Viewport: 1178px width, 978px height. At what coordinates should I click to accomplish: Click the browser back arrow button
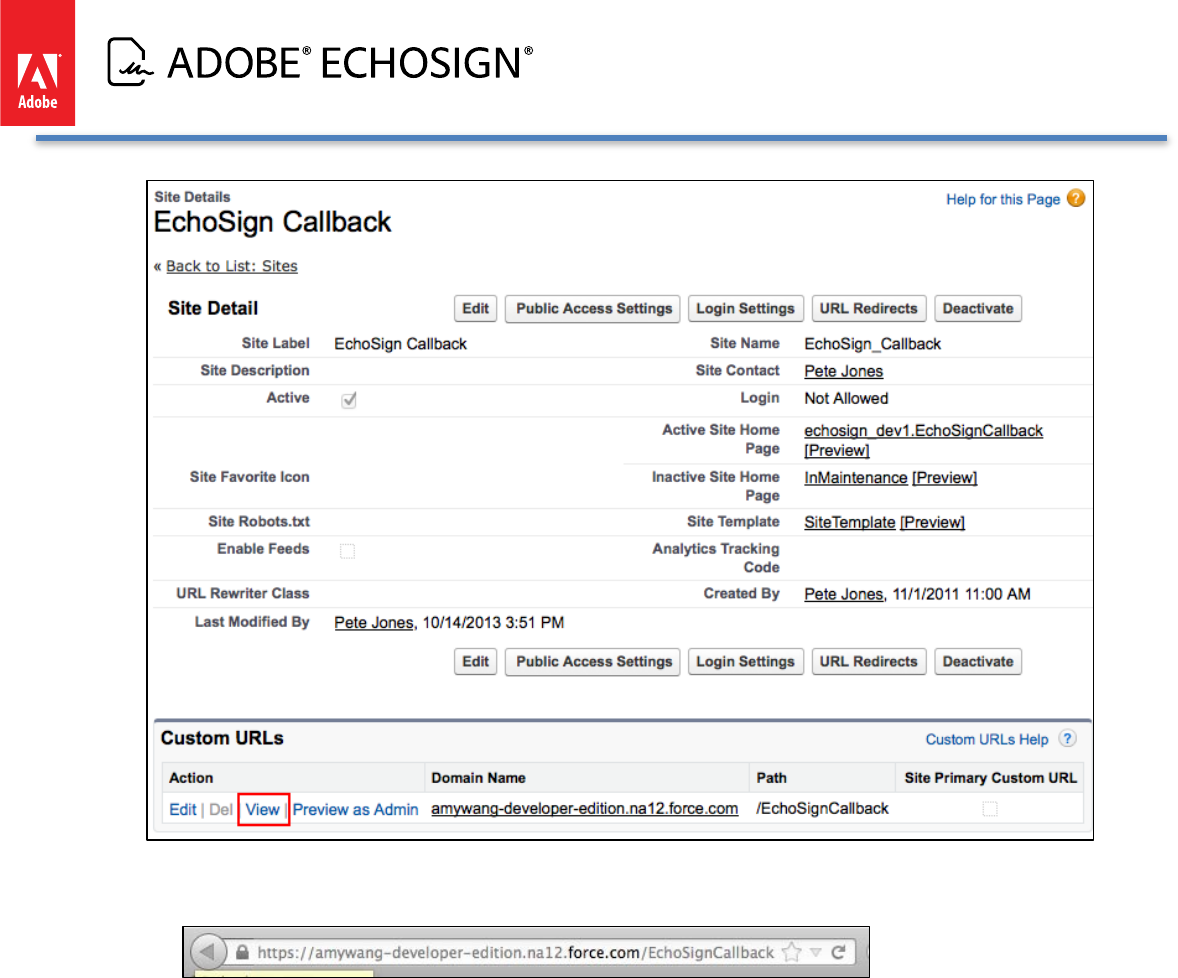(x=207, y=952)
